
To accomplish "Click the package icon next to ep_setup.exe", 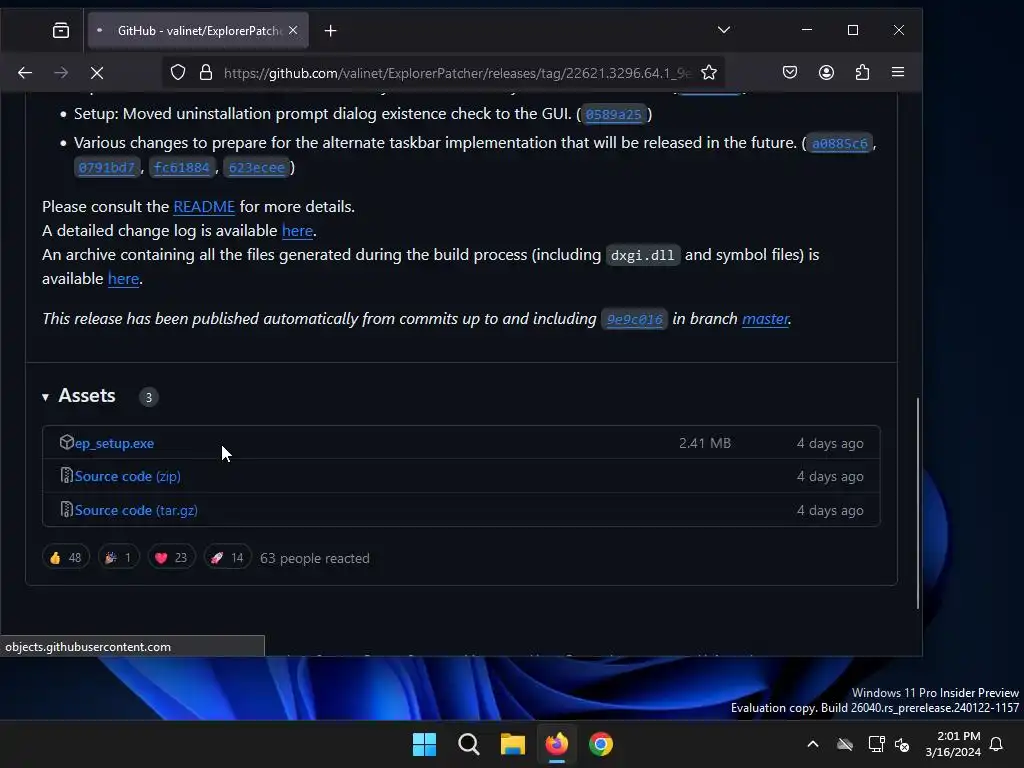I will click(67, 442).
